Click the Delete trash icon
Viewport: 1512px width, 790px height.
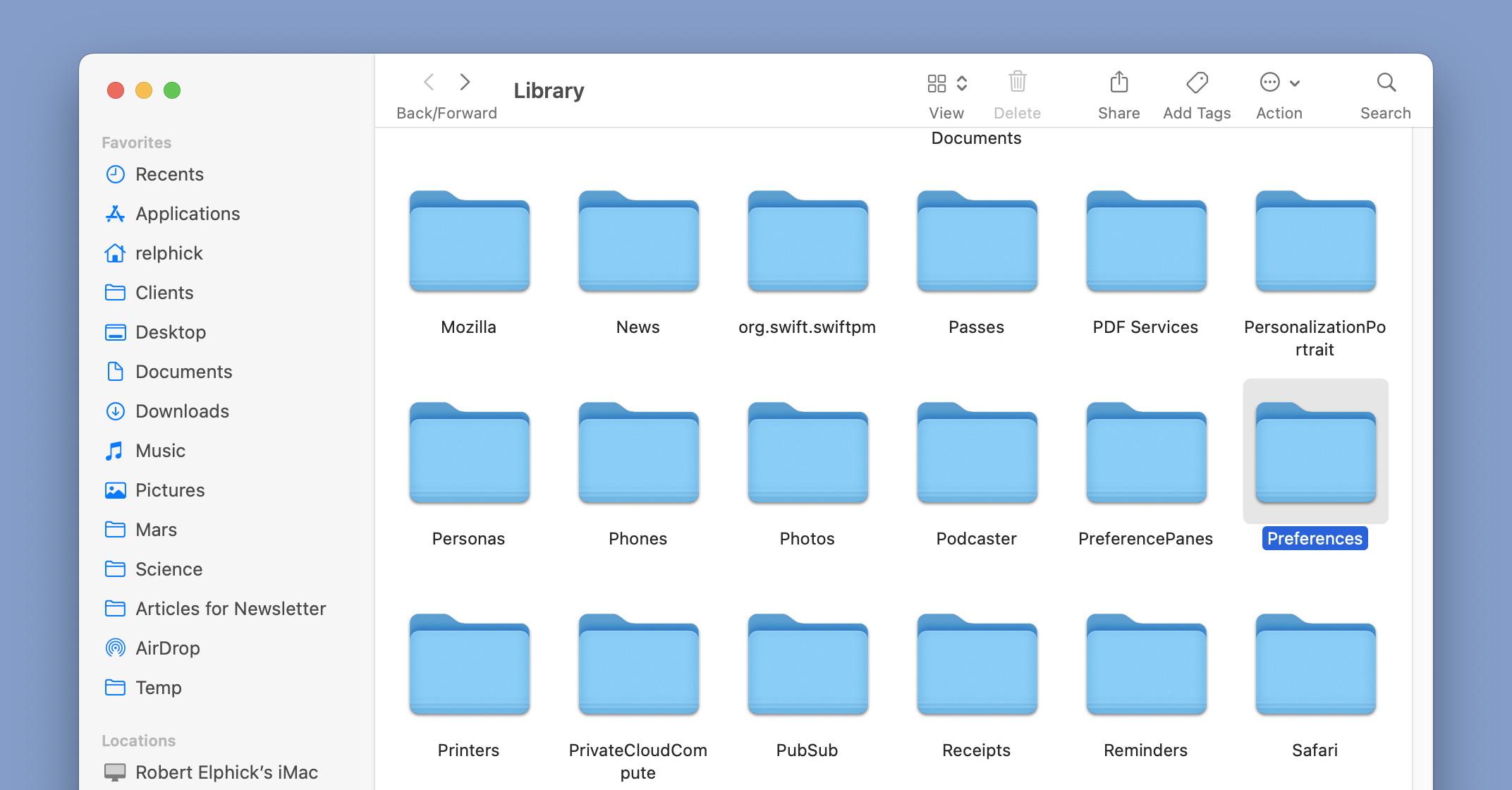pos(1017,83)
